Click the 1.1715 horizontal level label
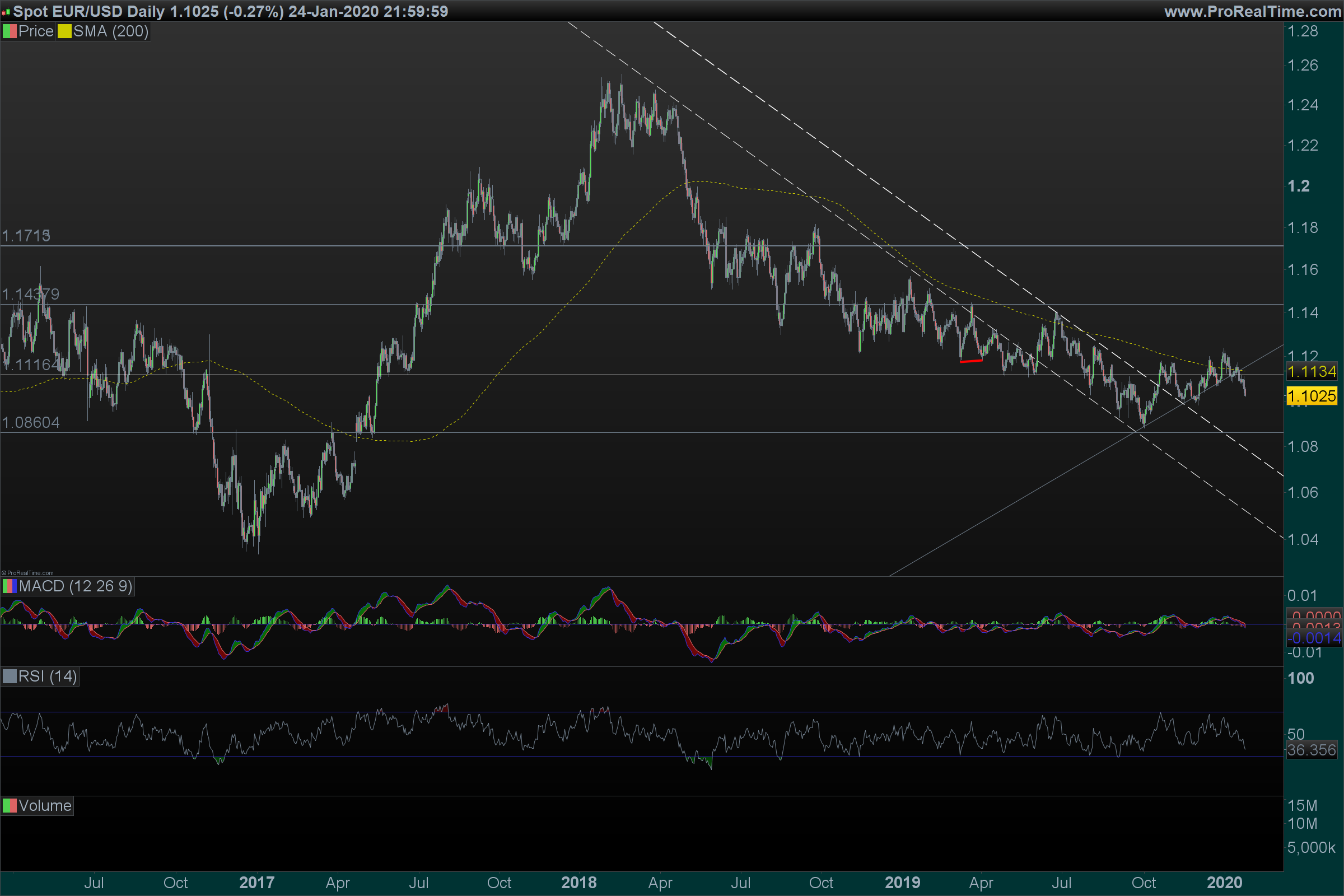Image resolution: width=1344 pixels, height=896 pixels. click(26, 235)
